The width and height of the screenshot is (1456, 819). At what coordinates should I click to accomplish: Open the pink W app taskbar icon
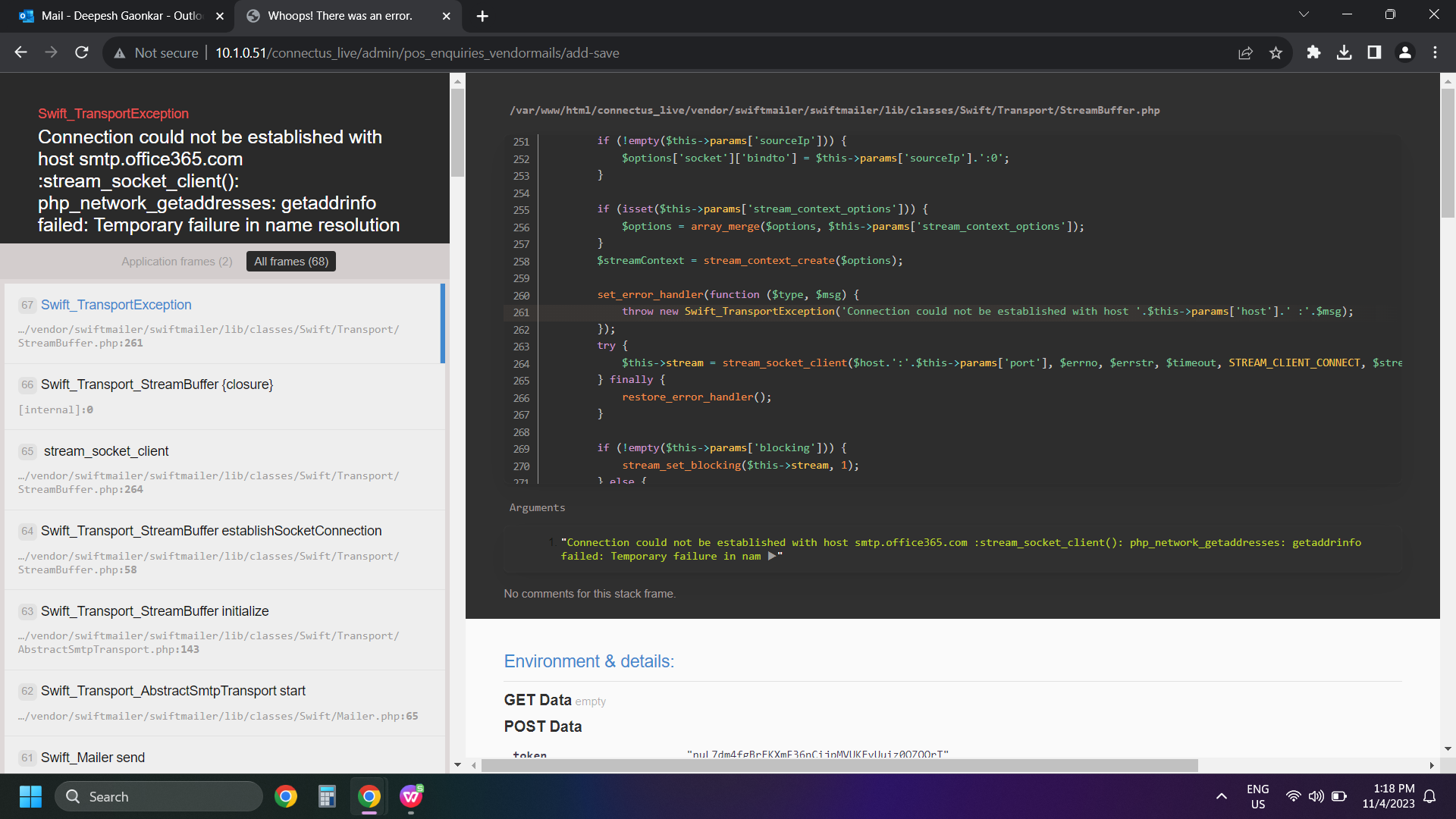pyautogui.click(x=411, y=796)
